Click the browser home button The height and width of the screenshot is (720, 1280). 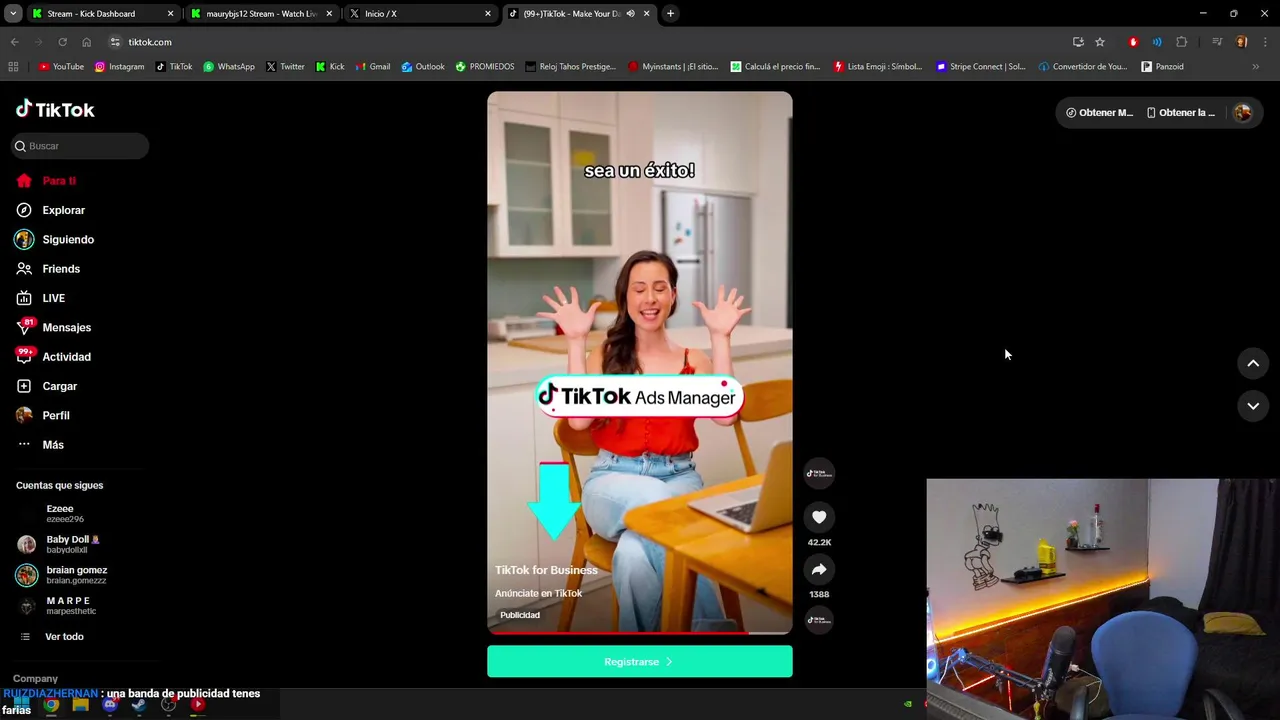pyautogui.click(x=86, y=42)
